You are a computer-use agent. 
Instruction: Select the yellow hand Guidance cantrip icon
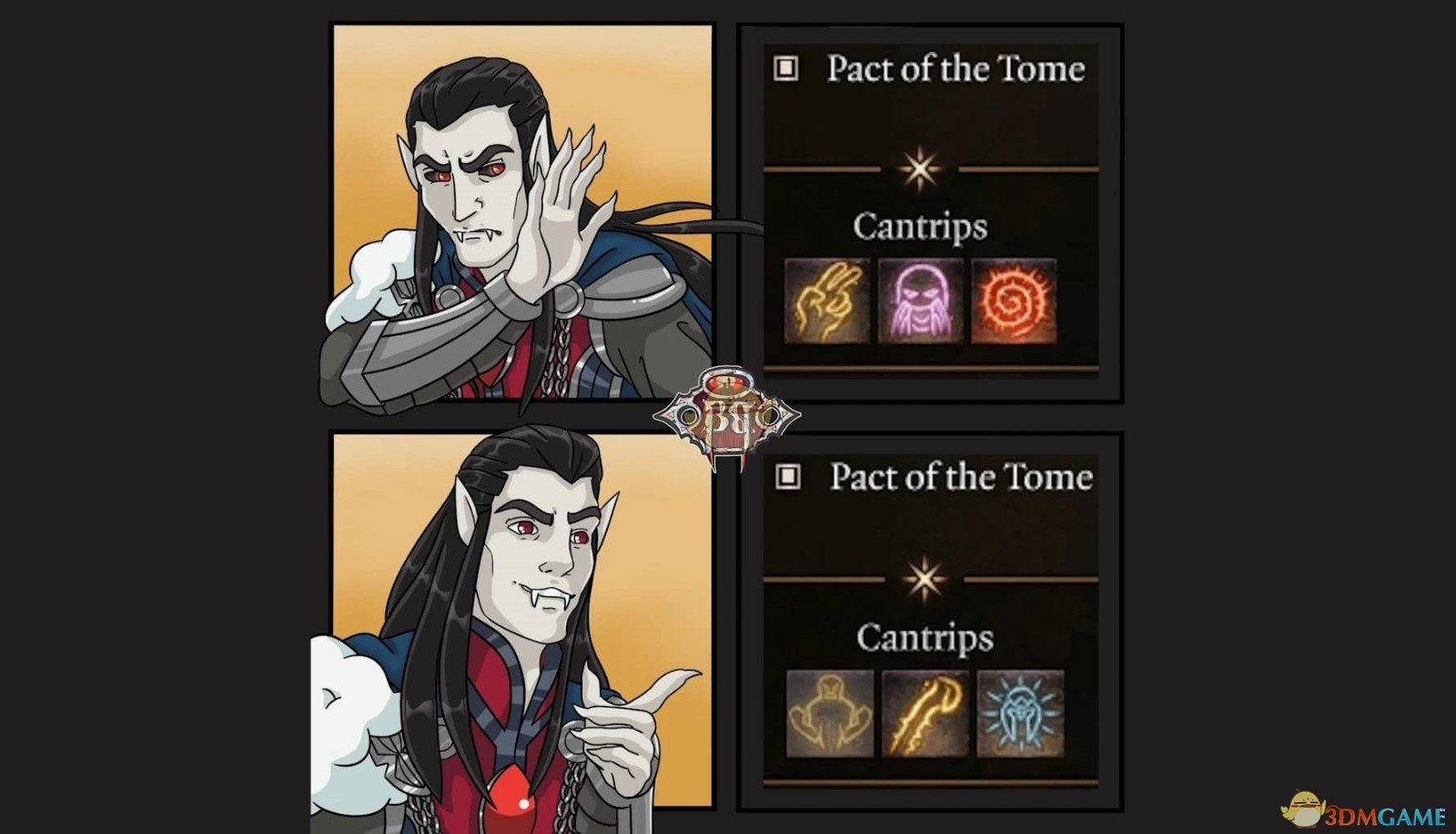click(827, 301)
